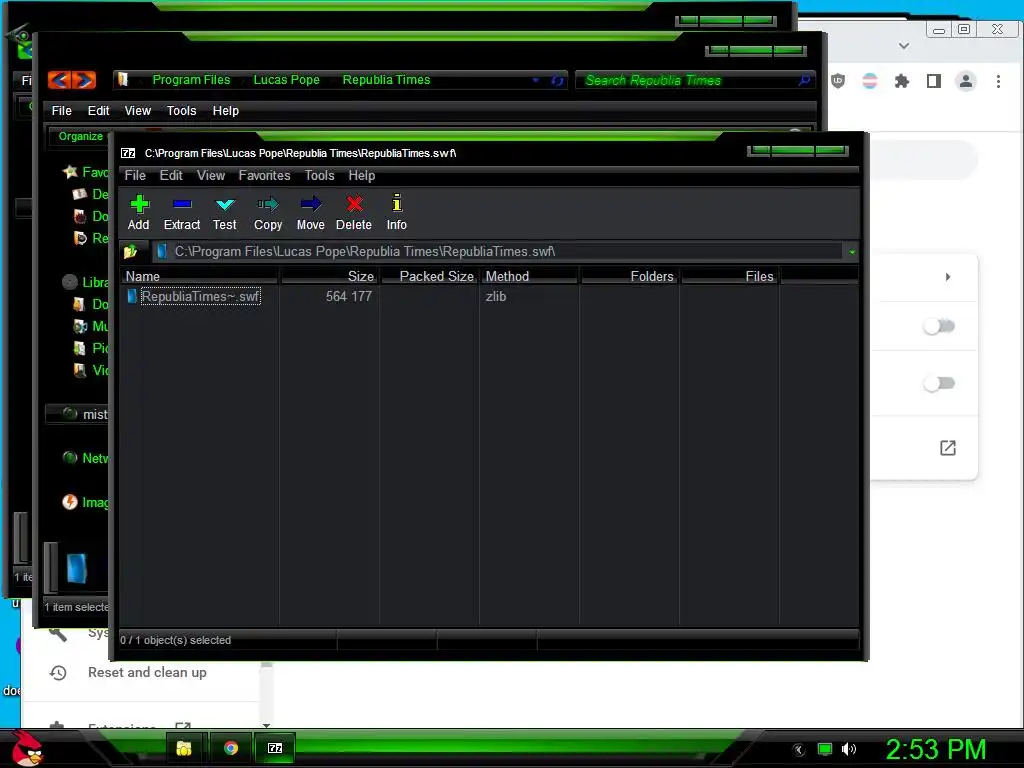Image resolution: width=1024 pixels, height=768 pixels.
Task: Open the Chrome extensions puzzle icon
Action: click(x=902, y=81)
